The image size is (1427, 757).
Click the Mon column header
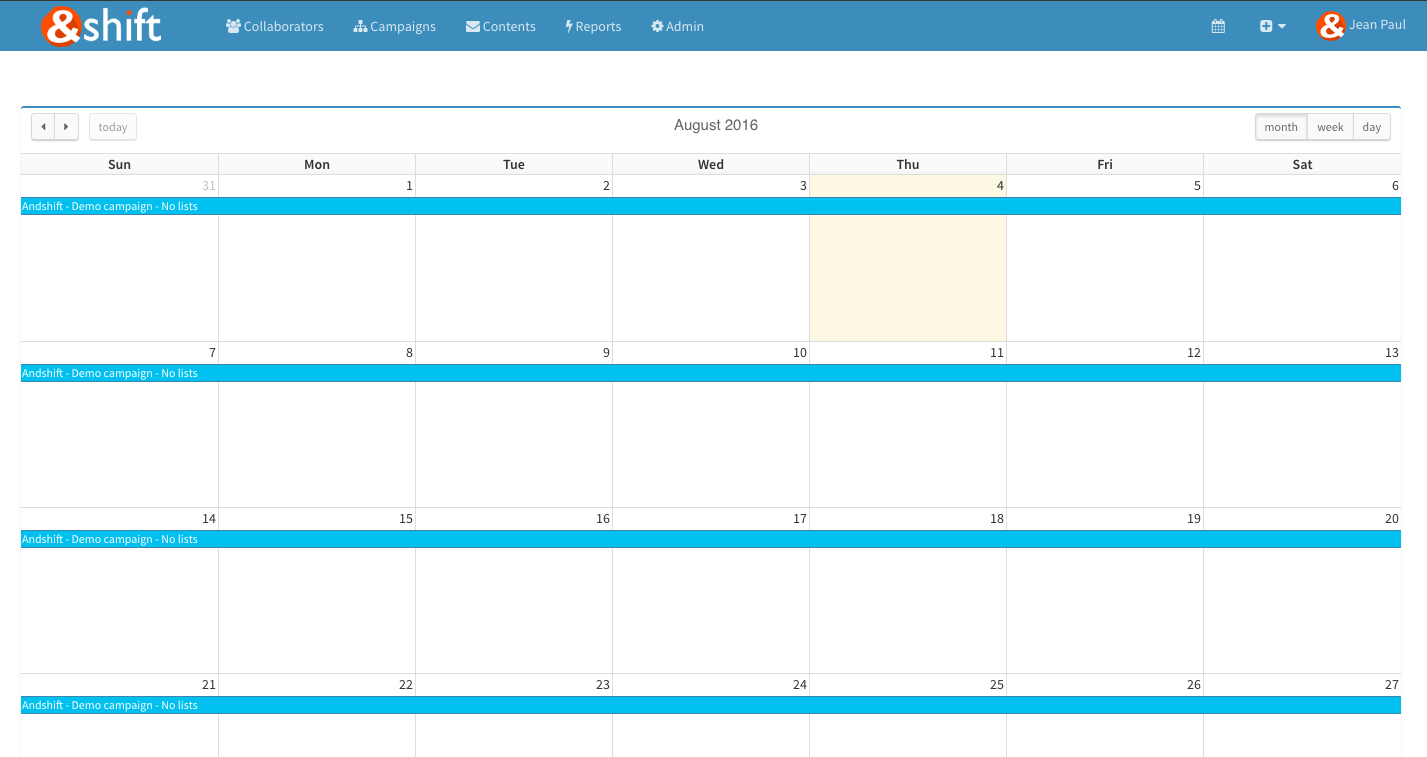click(x=317, y=164)
